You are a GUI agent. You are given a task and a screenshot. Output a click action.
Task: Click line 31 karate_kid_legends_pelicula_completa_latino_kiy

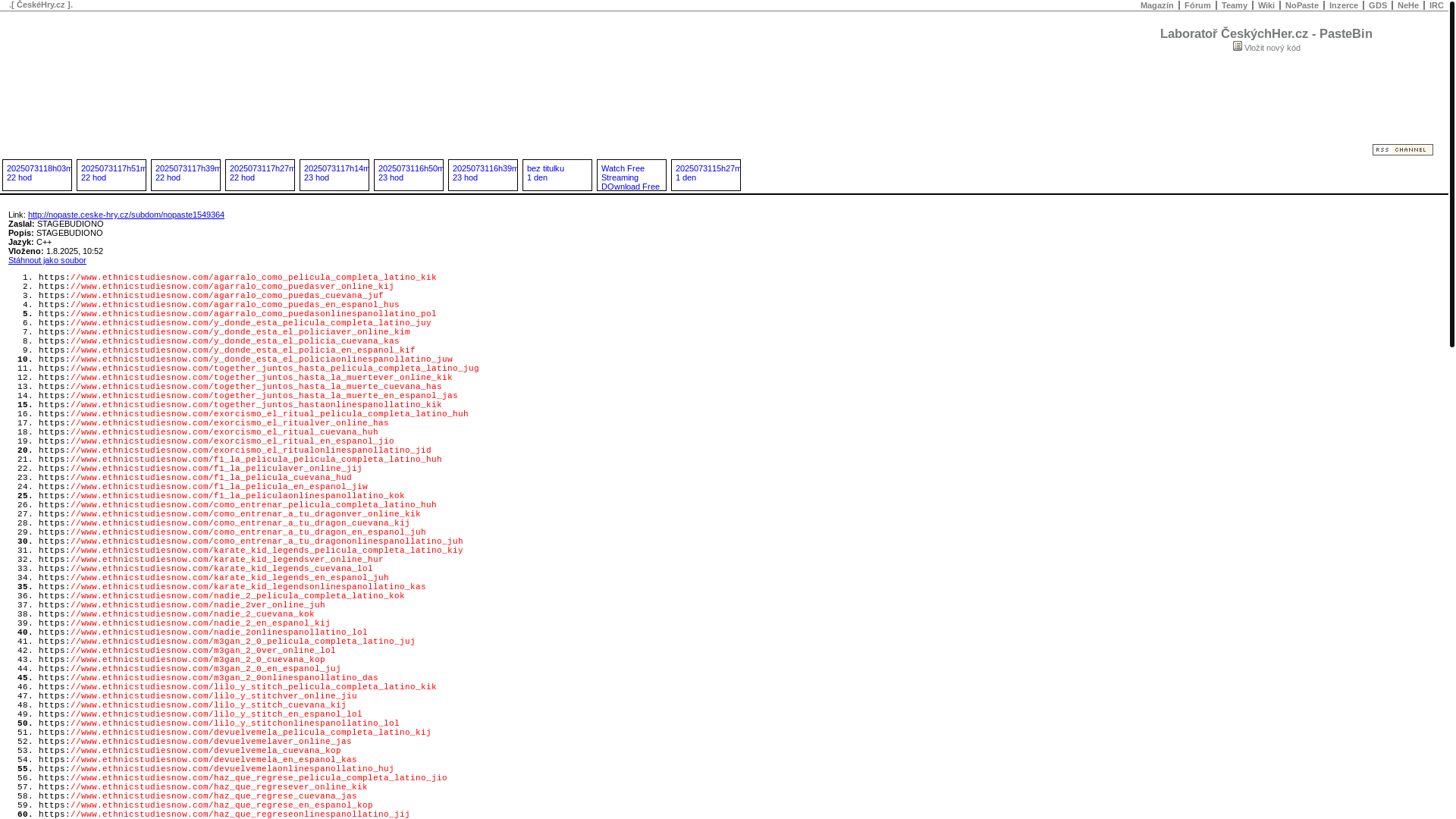(x=251, y=551)
